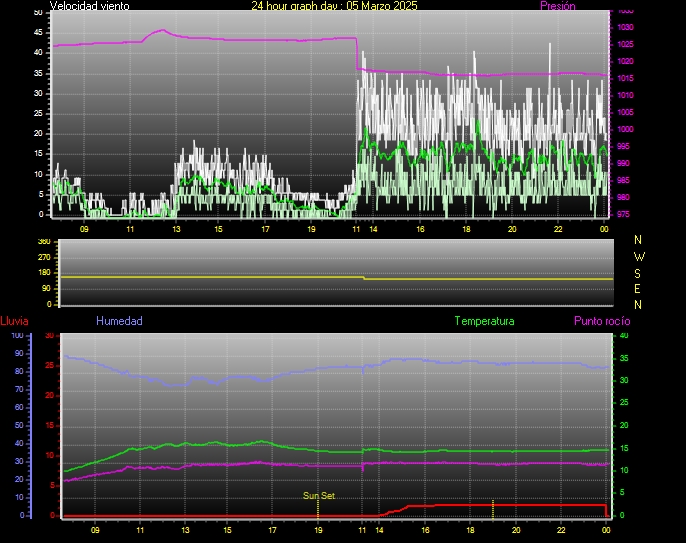This screenshot has height=543, width=686.
Task: Click pressure axis value 1030
Action: point(625,28)
